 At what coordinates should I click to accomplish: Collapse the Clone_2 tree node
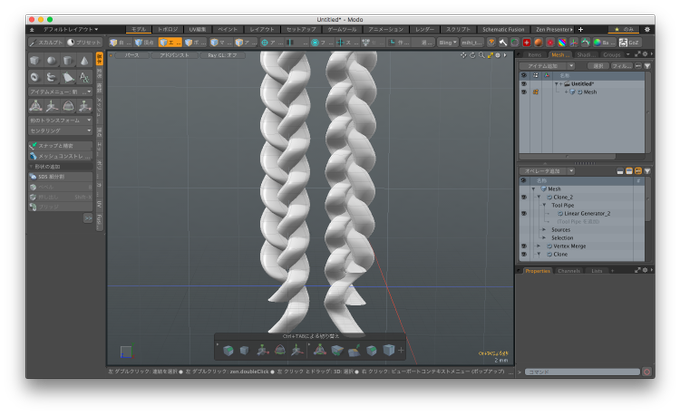[x=539, y=197]
